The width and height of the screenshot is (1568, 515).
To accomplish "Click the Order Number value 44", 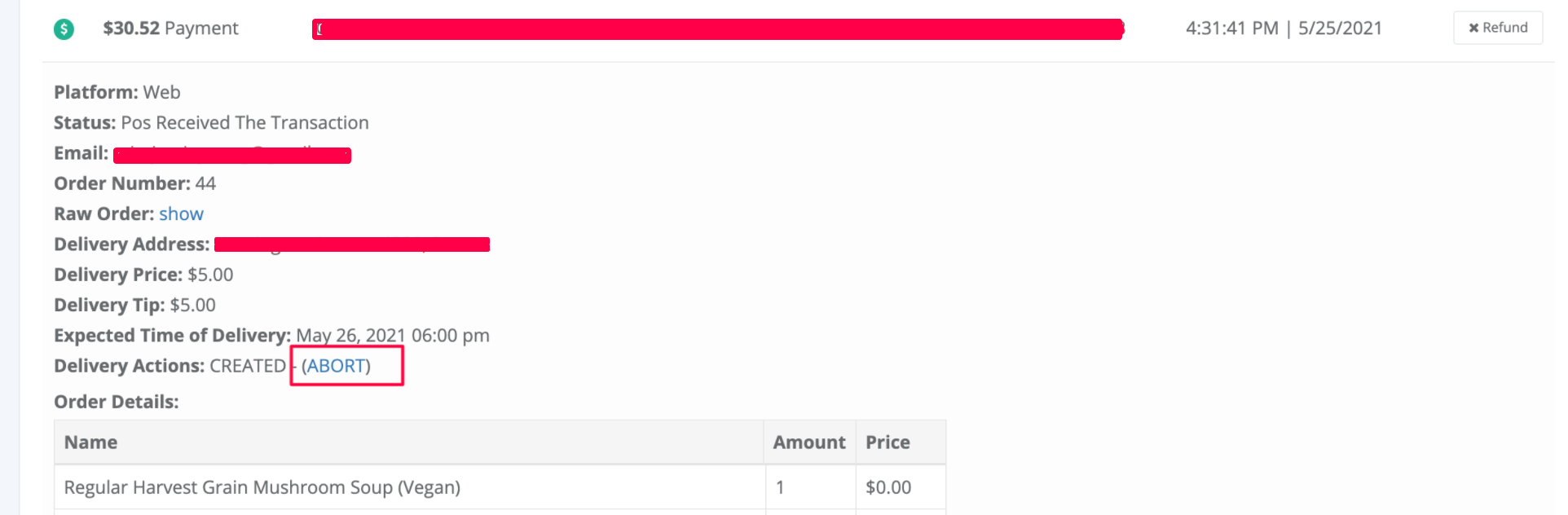I will click(x=205, y=183).
